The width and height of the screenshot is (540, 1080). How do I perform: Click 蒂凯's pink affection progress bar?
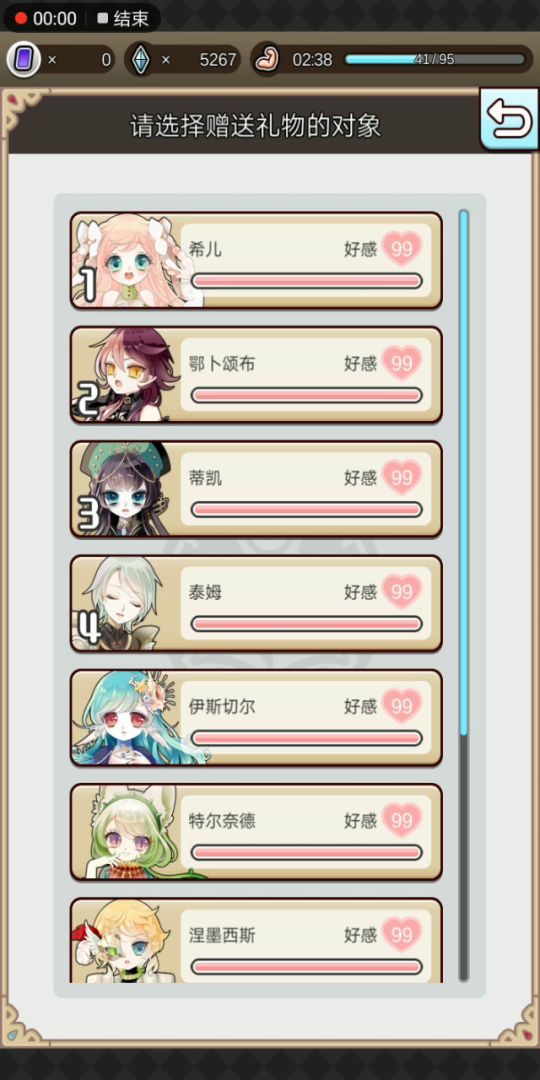click(307, 509)
